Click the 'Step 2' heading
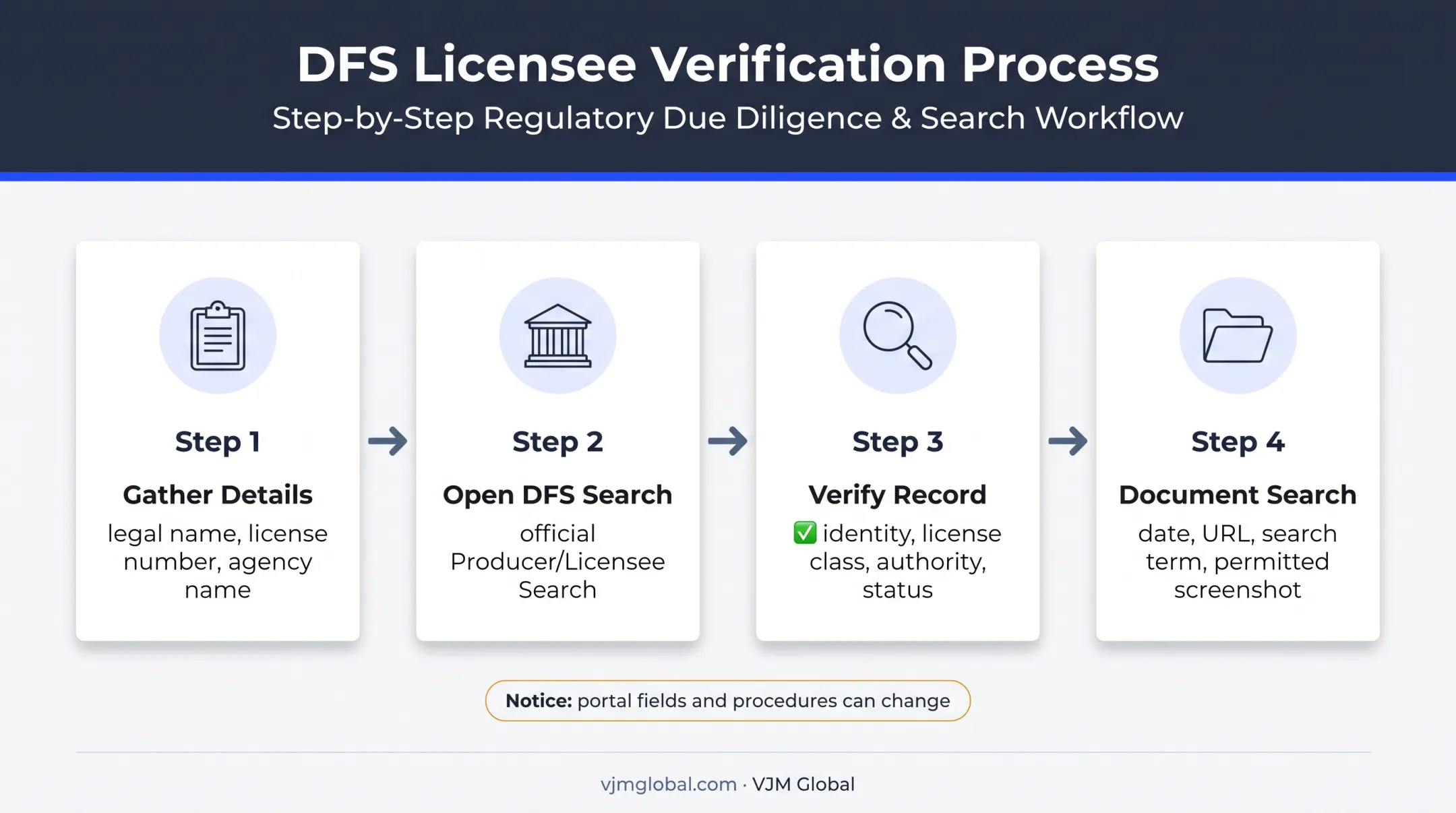Image resolution: width=1456 pixels, height=813 pixels. click(x=557, y=442)
